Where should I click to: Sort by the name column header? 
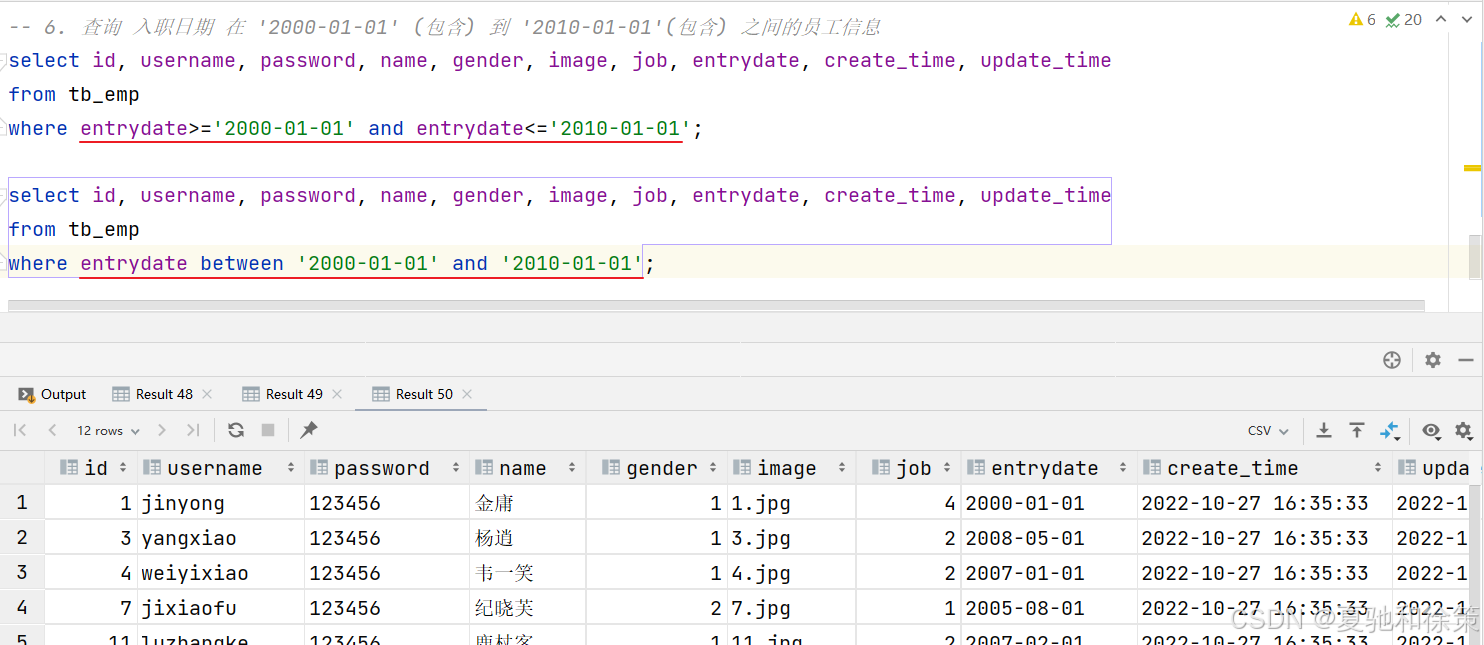click(x=527, y=468)
